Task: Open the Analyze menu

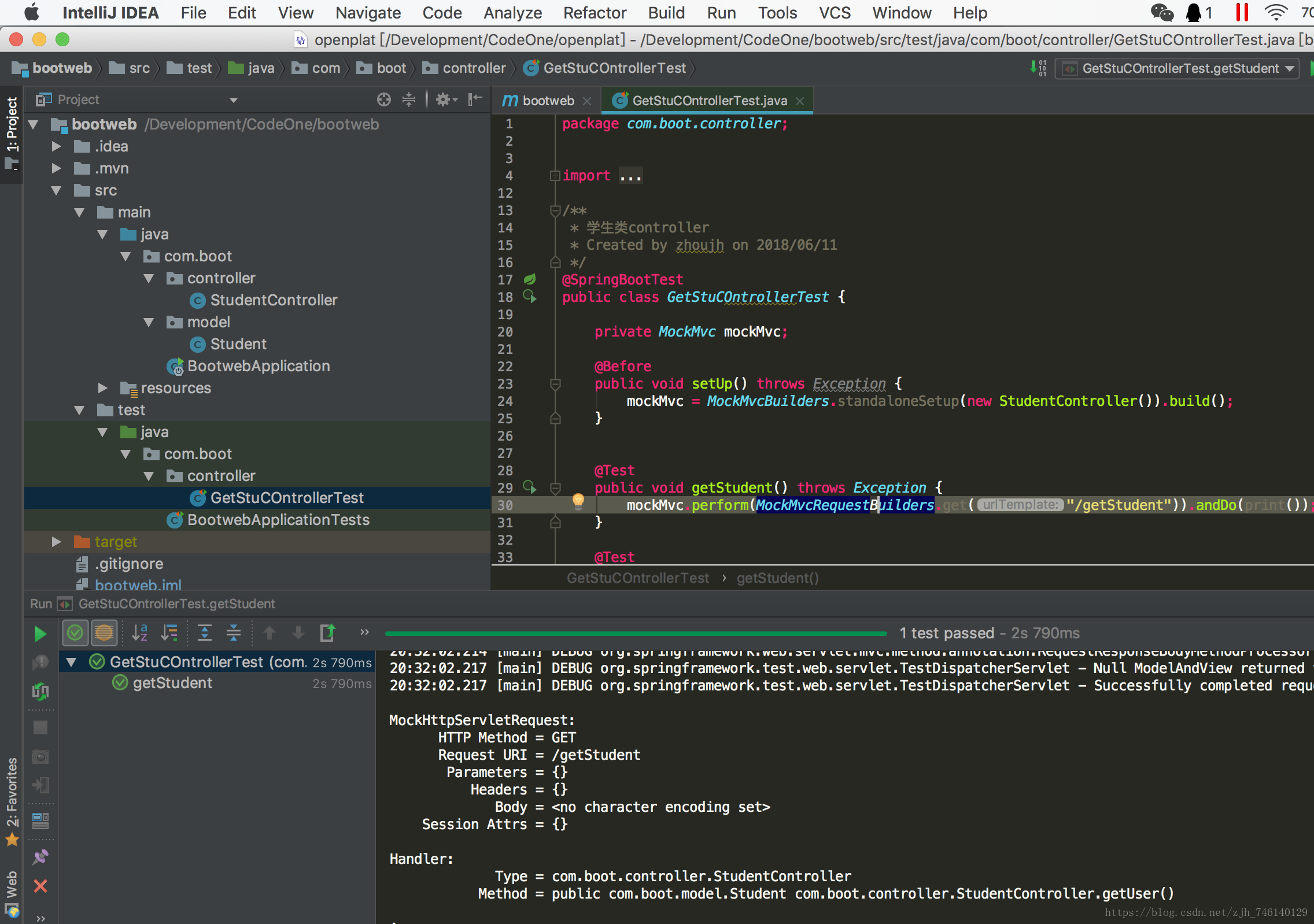Action: coord(512,13)
